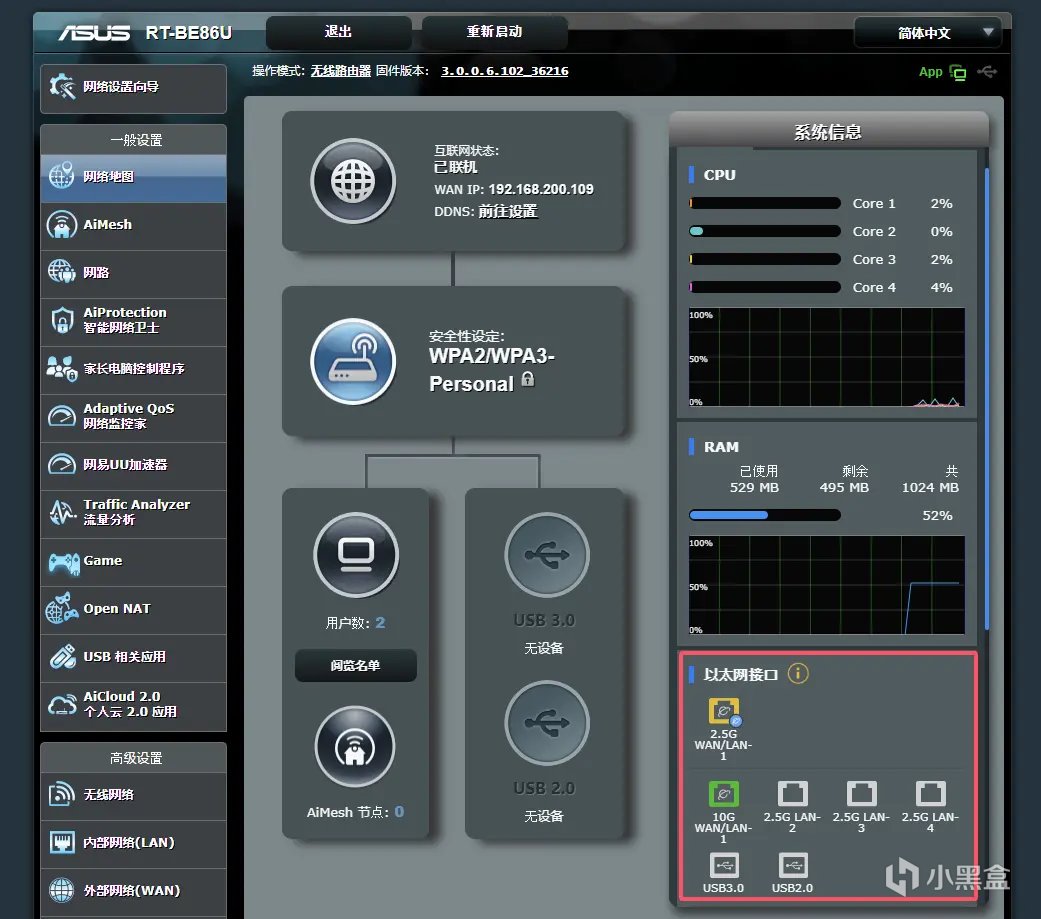Screen dimensions: 1041x919
Task: Click the clients computer monitor icon
Action: 356,555
